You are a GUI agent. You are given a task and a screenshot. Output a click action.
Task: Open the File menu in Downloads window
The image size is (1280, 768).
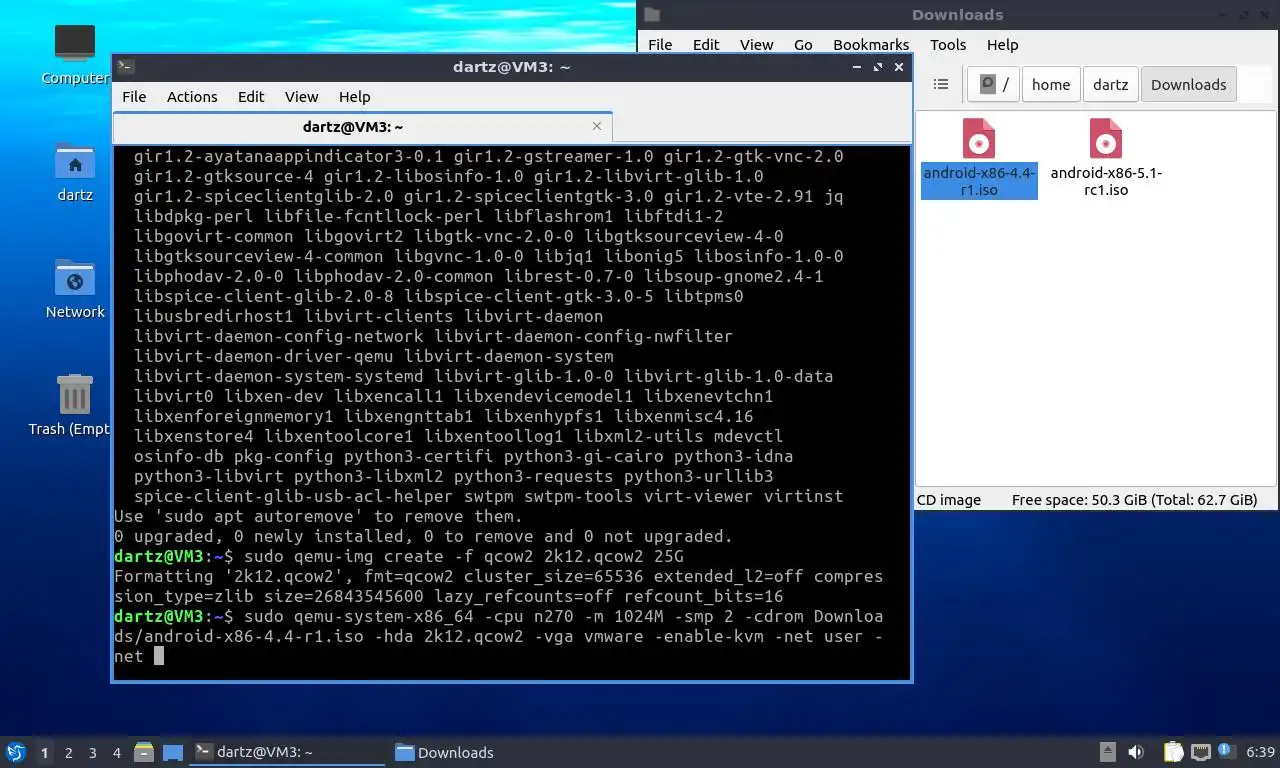[660, 45]
